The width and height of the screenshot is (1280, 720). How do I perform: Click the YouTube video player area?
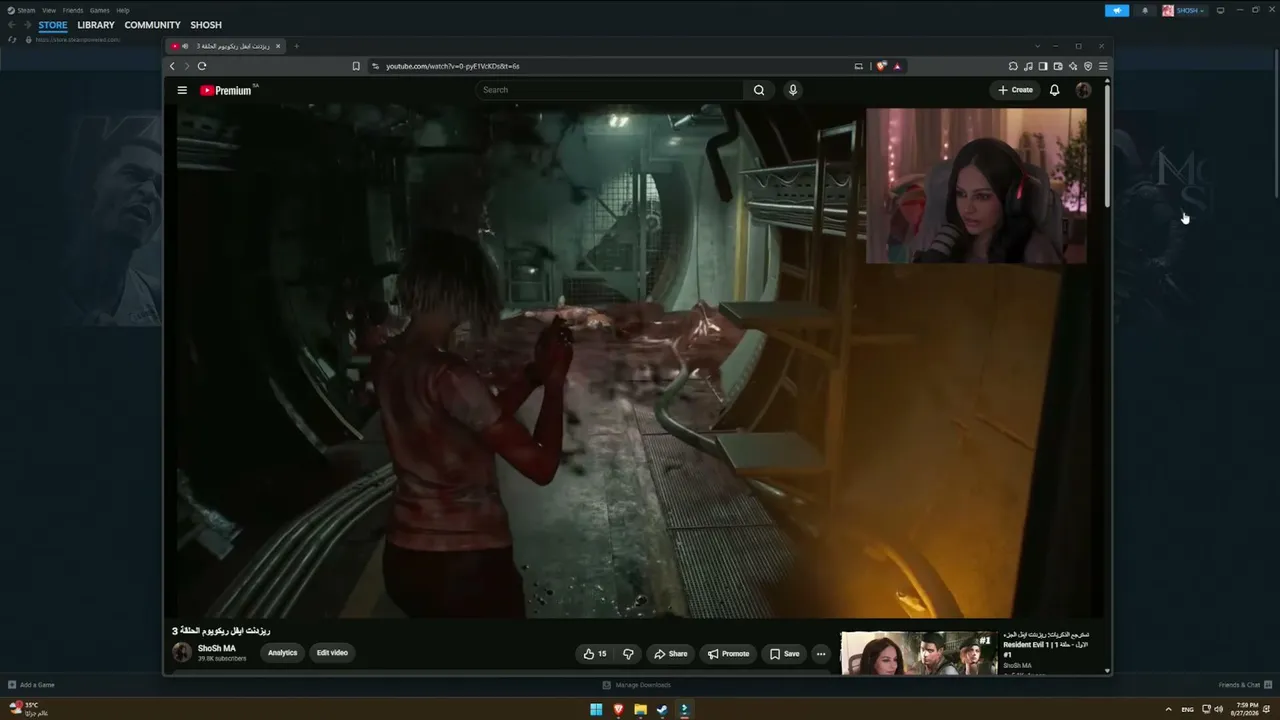(x=640, y=360)
